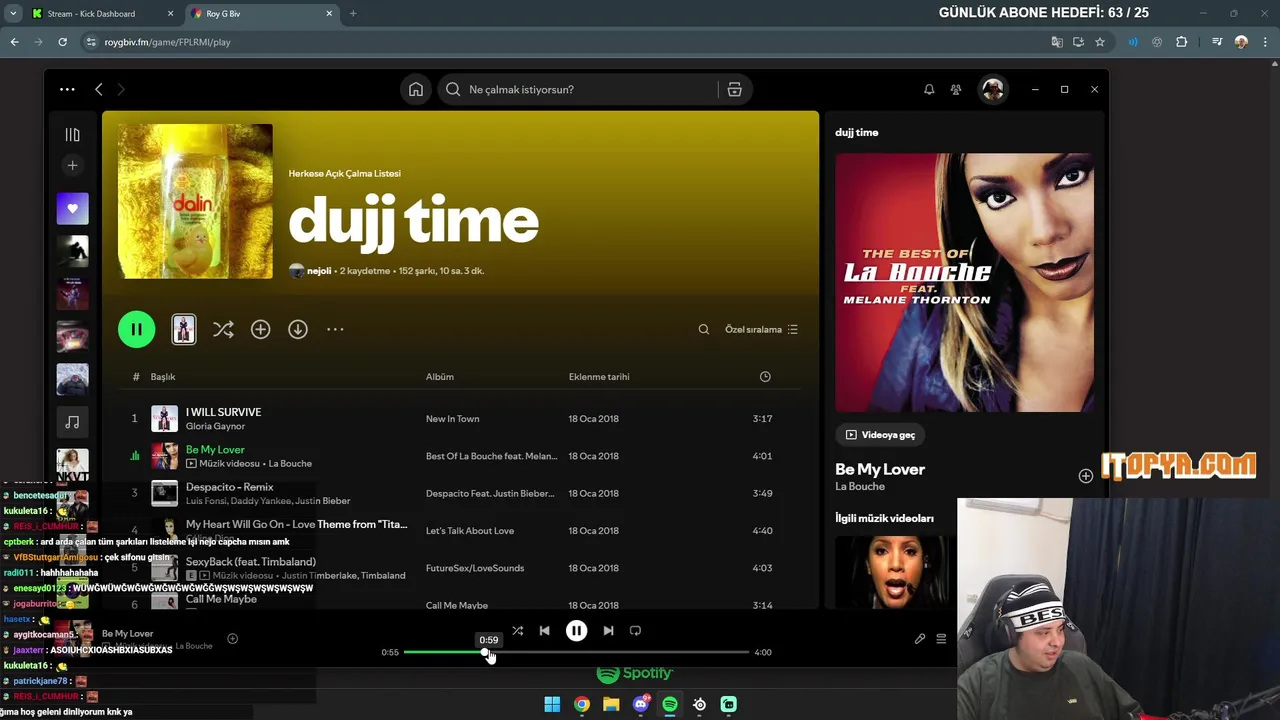Add current song to Liked from player bar
The width and height of the screenshot is (1280, 720).
pyautogui.click(x=232, y=639)
